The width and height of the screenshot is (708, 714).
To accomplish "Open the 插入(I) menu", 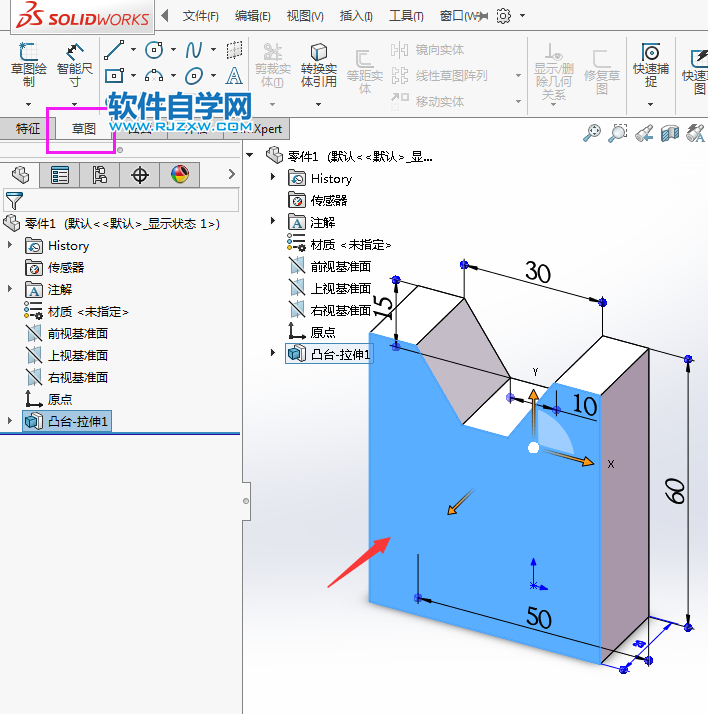I will pyautogui.click(x=356, y=16).
